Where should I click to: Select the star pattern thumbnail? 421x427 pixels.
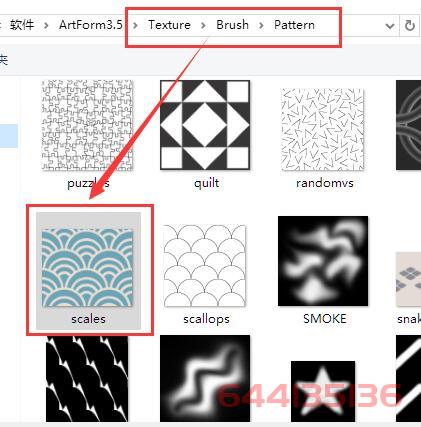[323, 391]
